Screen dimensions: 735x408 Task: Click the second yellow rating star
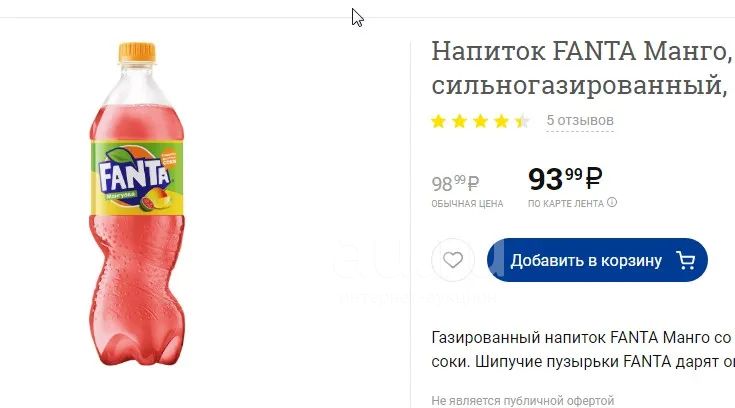[459, 121]
